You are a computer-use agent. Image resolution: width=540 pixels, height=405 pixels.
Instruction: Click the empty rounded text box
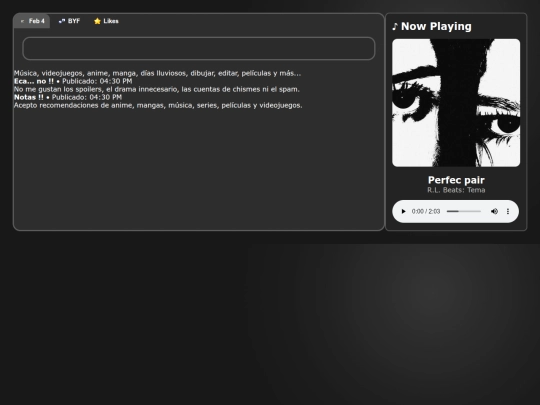[x=199, y=49]
